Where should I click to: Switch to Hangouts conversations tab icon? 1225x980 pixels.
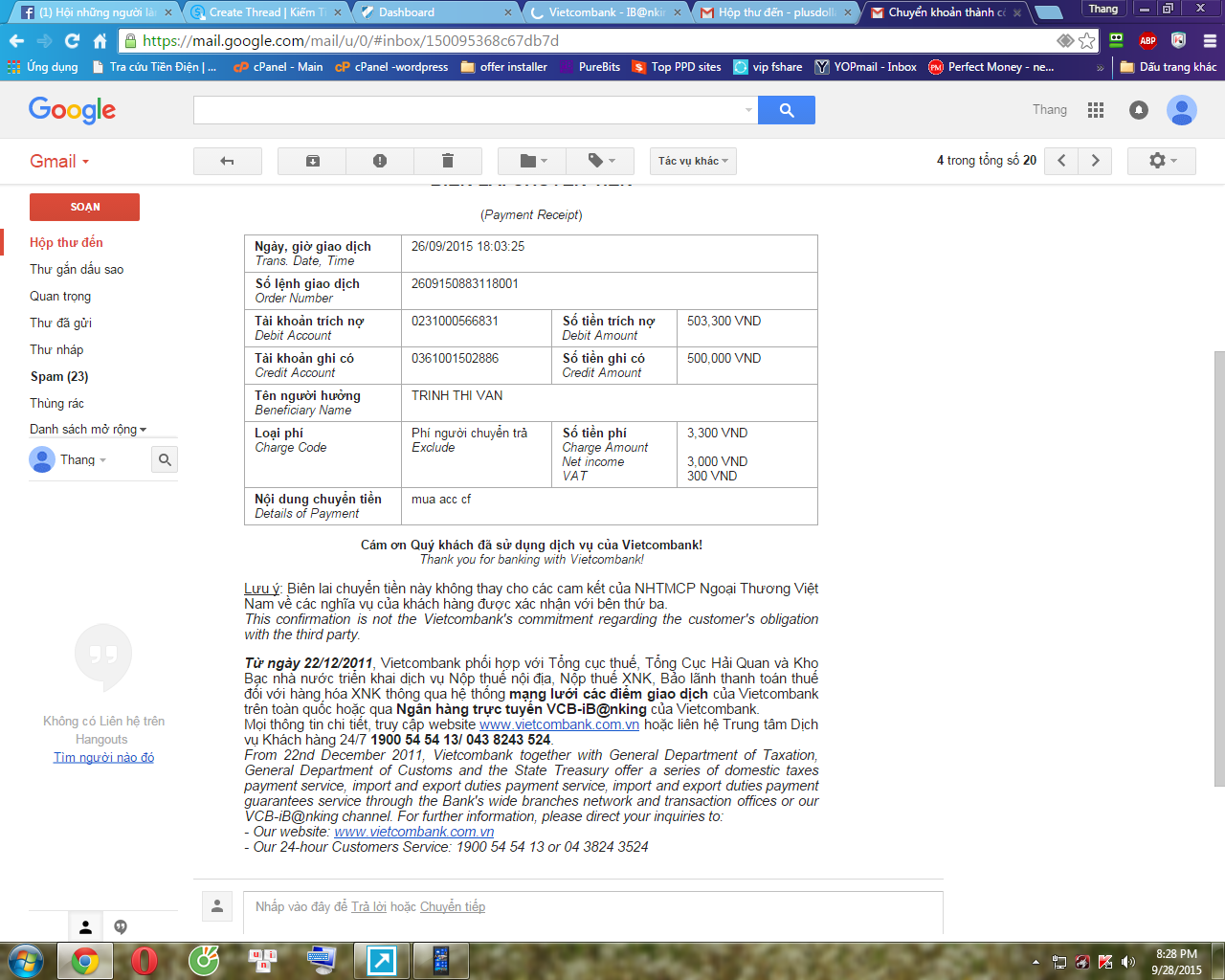pos(121,926)
